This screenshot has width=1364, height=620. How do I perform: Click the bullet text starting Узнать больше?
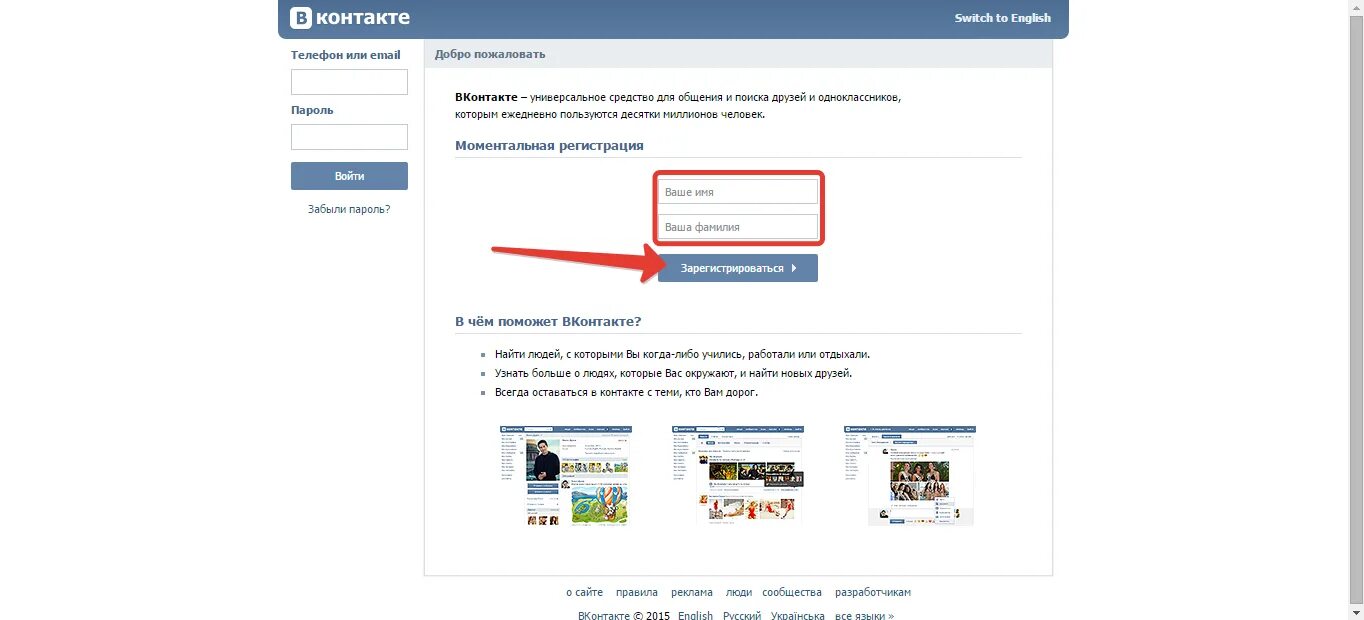674,373
